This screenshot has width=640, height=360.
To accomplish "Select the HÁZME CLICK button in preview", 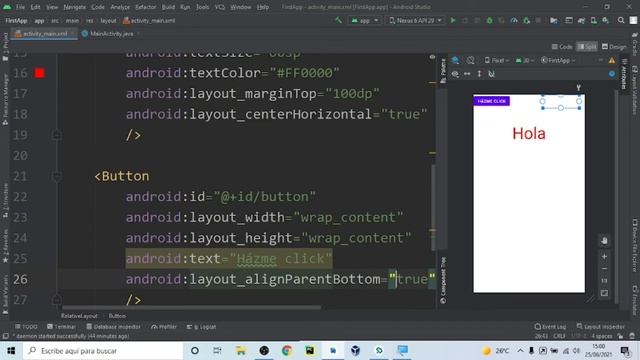I will click(x=491, y=101).
